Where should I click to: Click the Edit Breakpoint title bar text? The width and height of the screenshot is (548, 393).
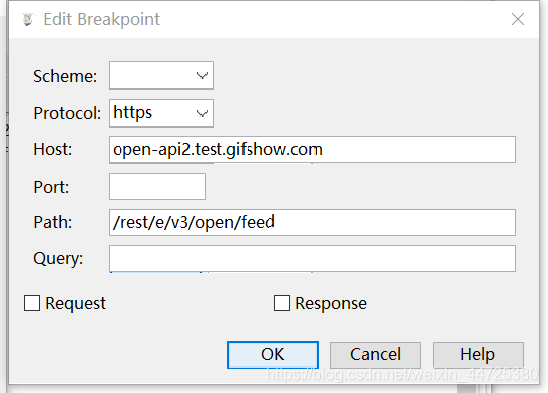[x=101, y=19]
